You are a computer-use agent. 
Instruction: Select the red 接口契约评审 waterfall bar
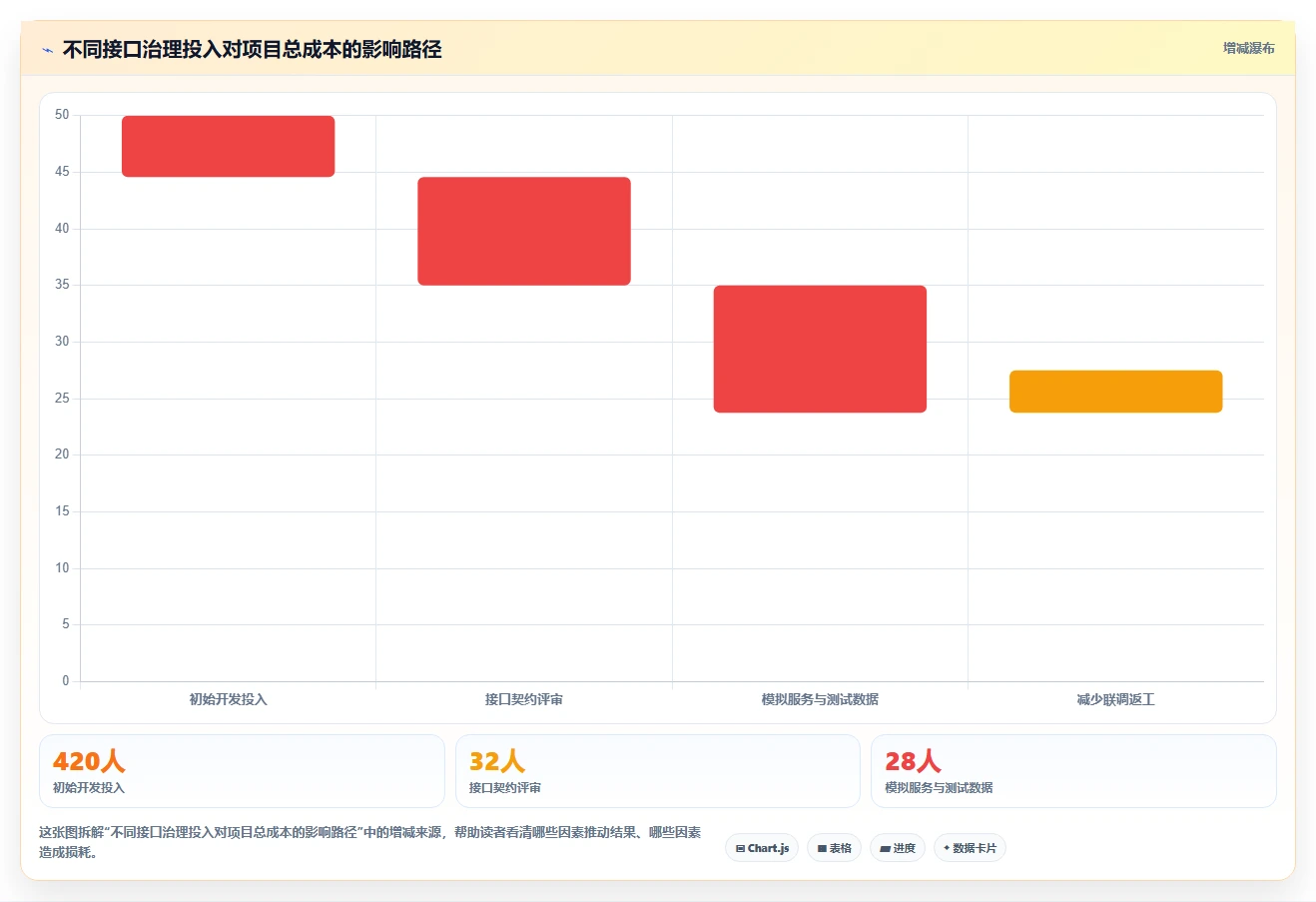[524, 231]
